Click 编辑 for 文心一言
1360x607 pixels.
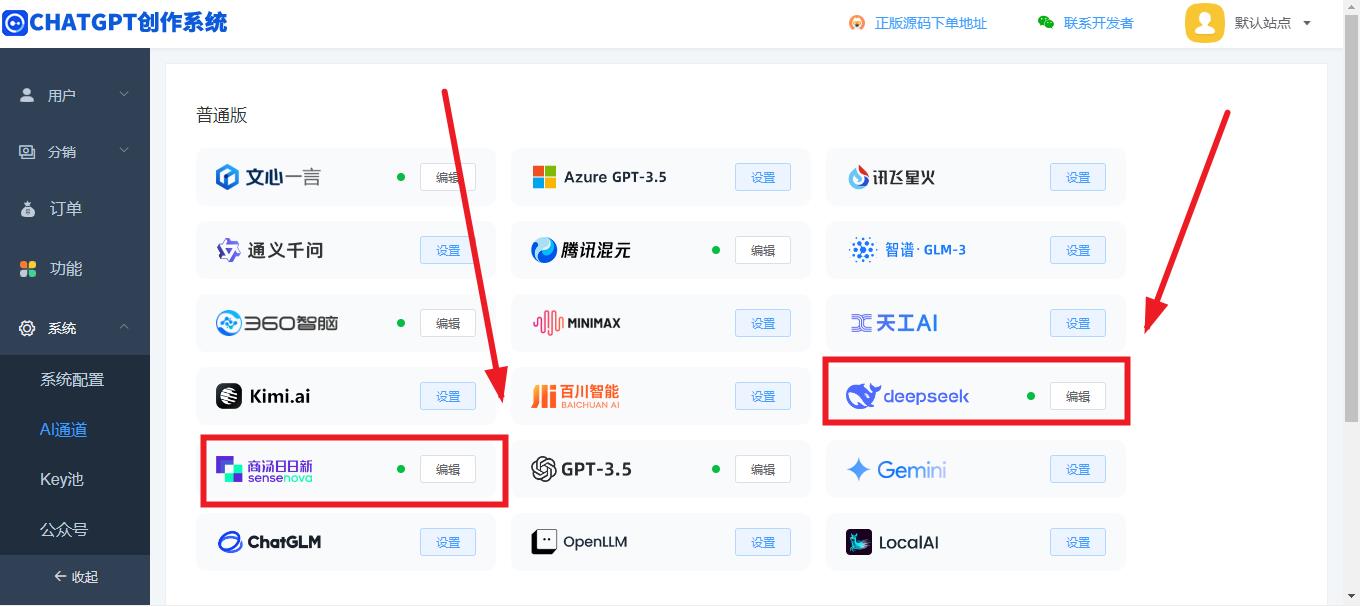click(x=448, y=177)
